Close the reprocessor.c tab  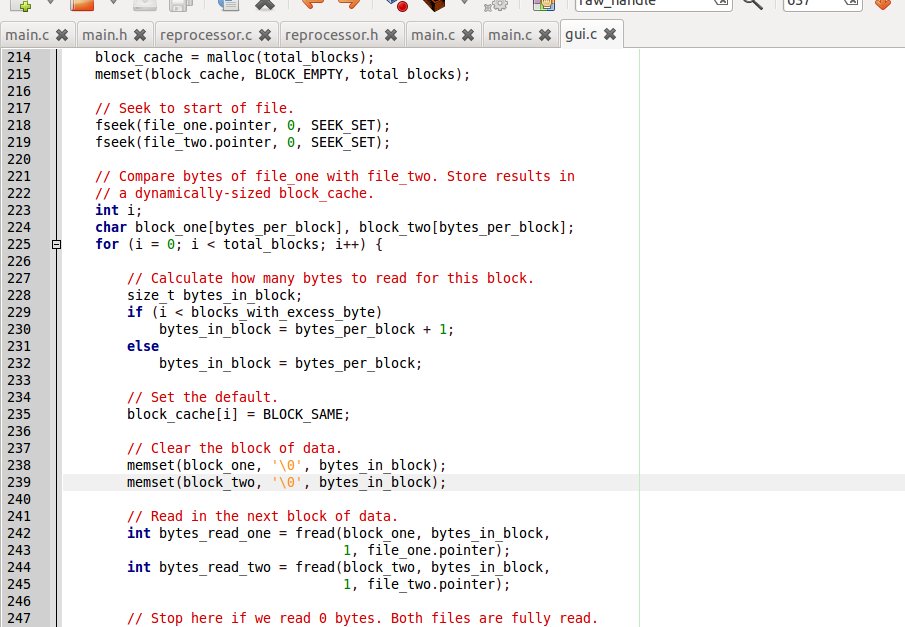(x=264, y=35)
